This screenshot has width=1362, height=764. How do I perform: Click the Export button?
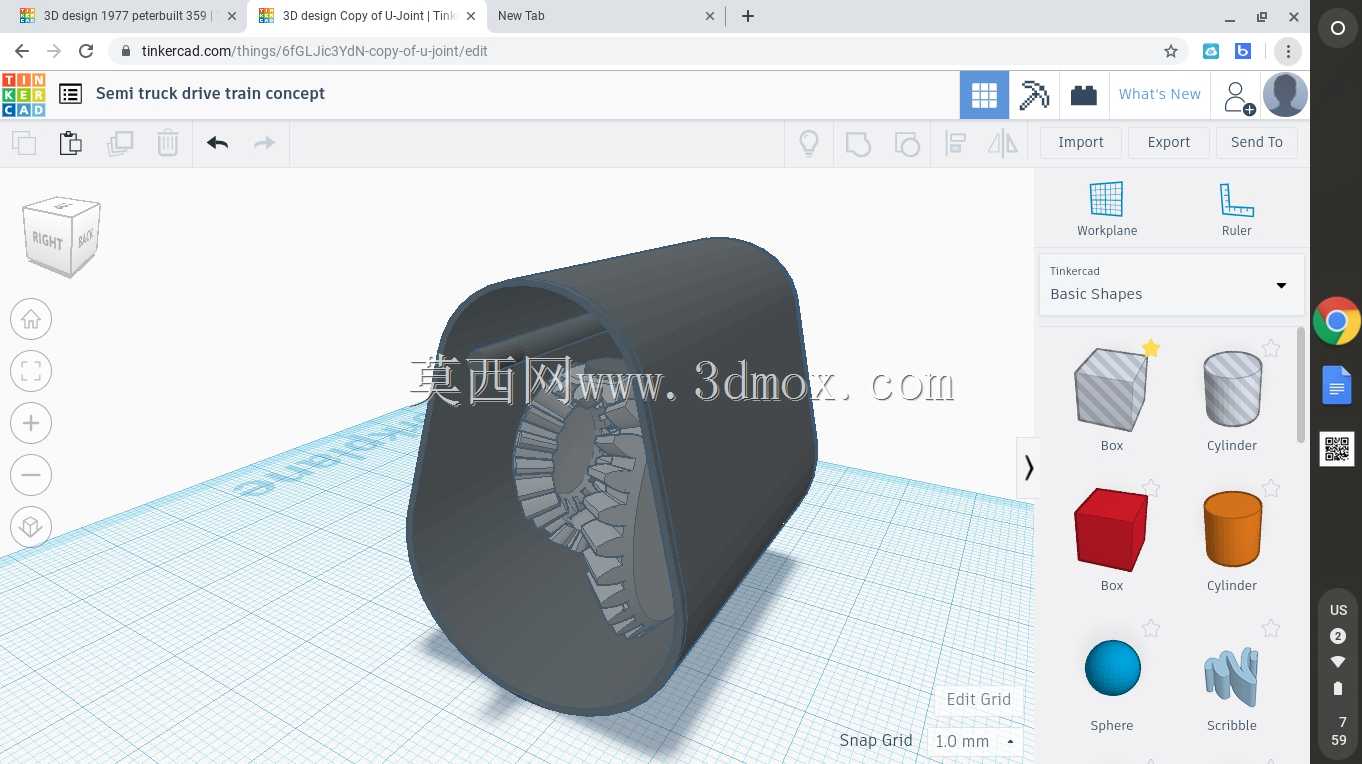(x=1168, y=143)
